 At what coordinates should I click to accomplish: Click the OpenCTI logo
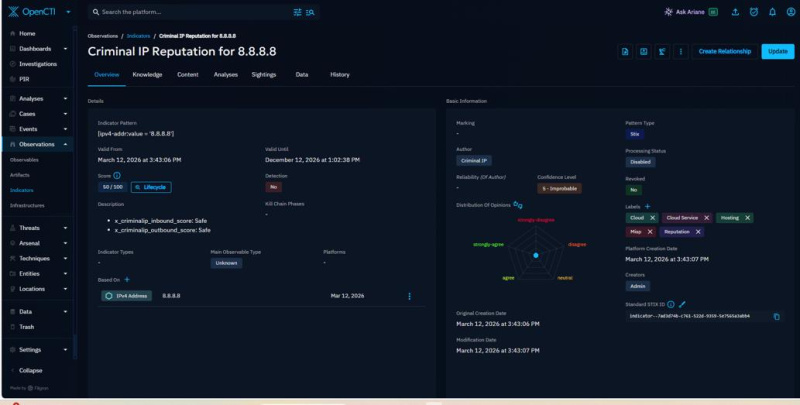(x=32, y=12)
